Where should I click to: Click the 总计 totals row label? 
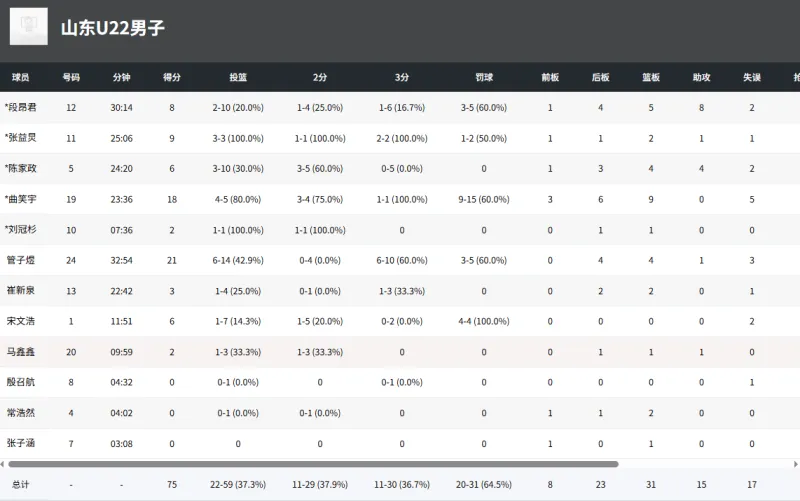point(19,485)
